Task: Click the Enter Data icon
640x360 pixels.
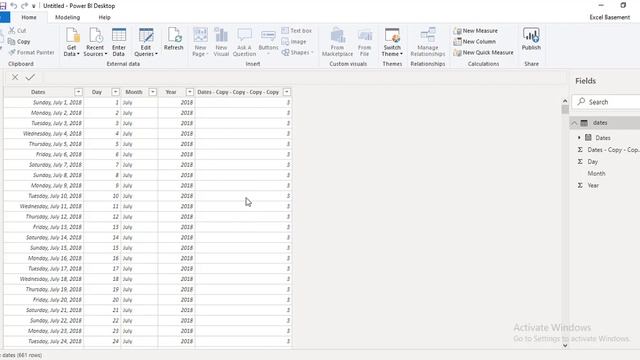Action: (119, 42)
